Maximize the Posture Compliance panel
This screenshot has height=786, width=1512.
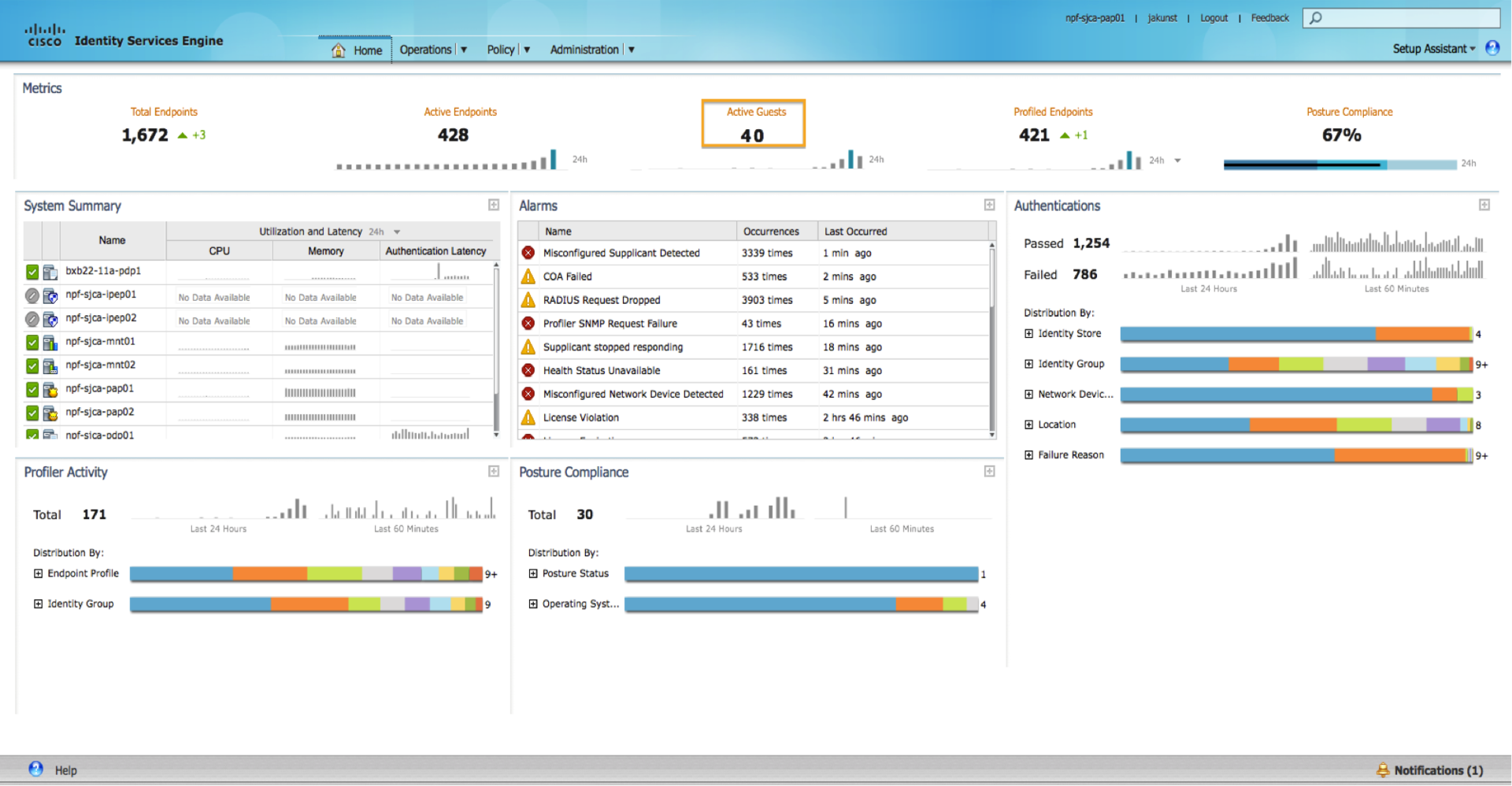pos(990,471)
